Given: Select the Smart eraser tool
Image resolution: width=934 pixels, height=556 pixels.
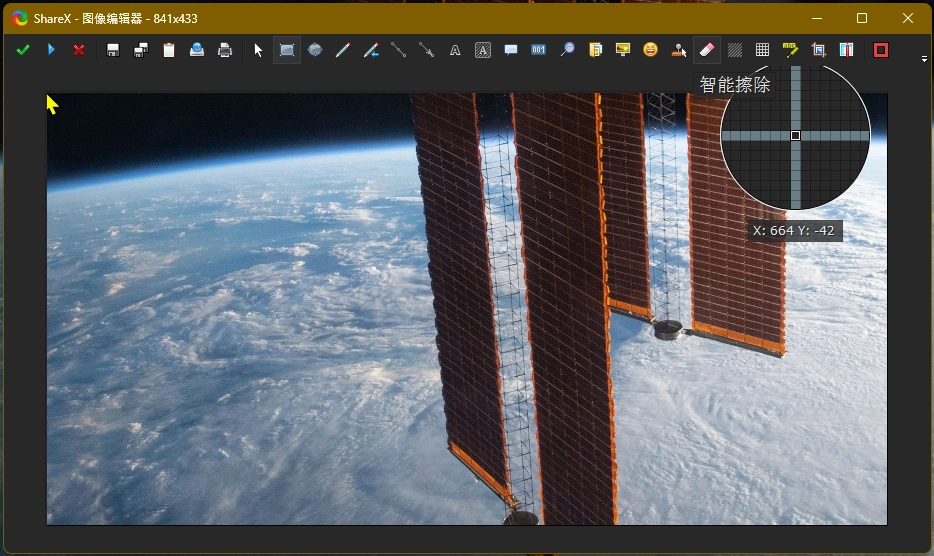Looking at the screenshot, I should (707, 50).
